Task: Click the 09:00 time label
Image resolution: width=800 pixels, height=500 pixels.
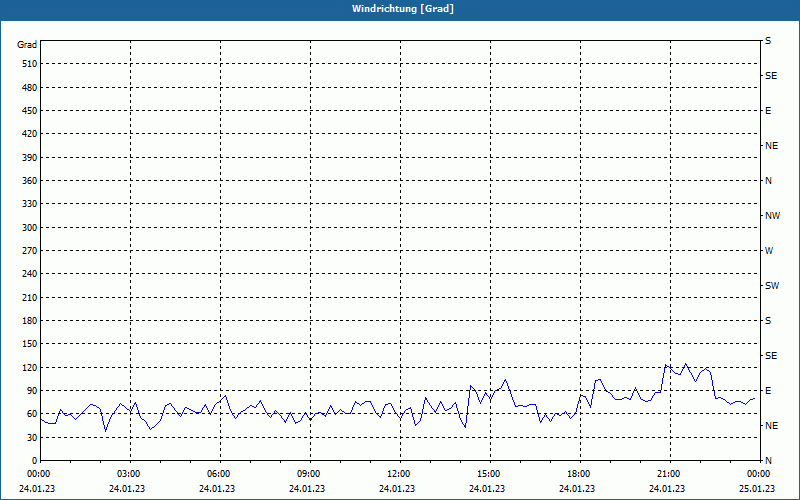Action: [x=309, y=474]
